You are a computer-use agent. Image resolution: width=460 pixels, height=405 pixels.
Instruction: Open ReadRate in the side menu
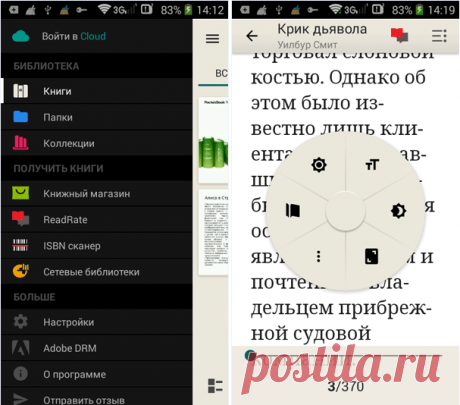(97, 219)
